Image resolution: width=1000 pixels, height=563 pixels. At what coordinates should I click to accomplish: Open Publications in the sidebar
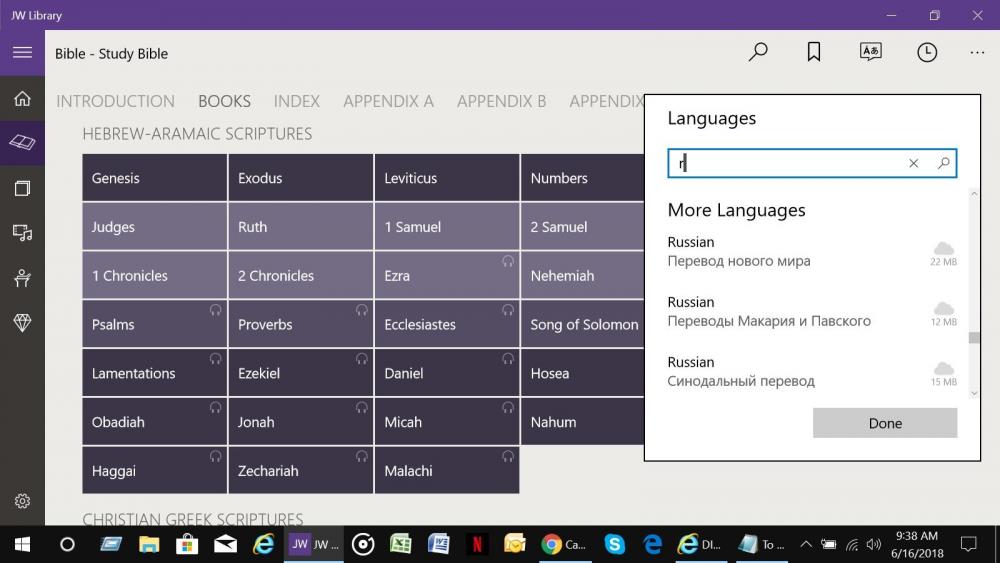[22, 188]
